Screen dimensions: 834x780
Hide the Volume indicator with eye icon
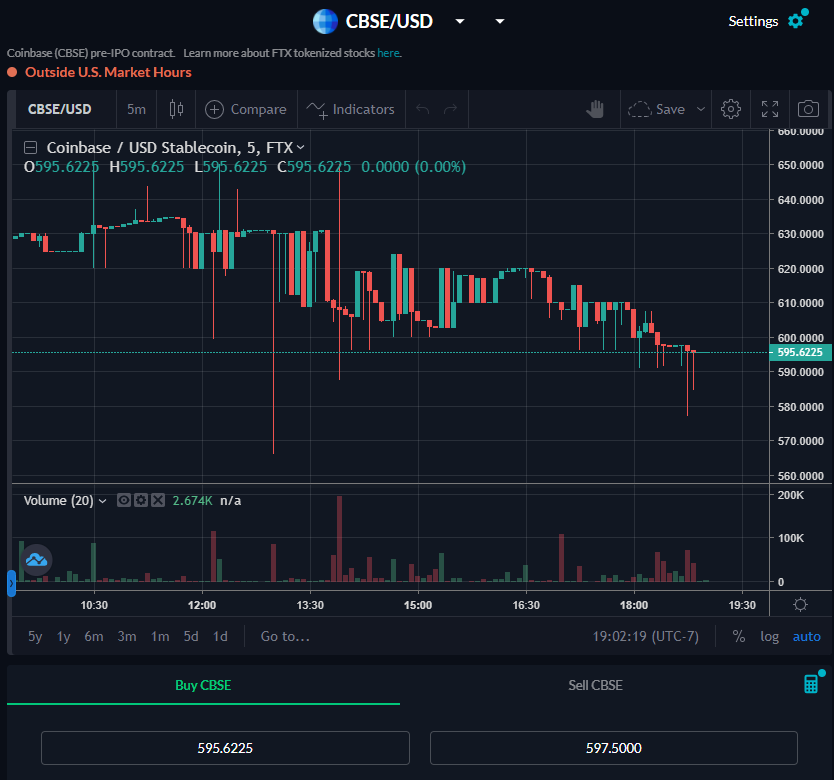click(x=124, y=500)
